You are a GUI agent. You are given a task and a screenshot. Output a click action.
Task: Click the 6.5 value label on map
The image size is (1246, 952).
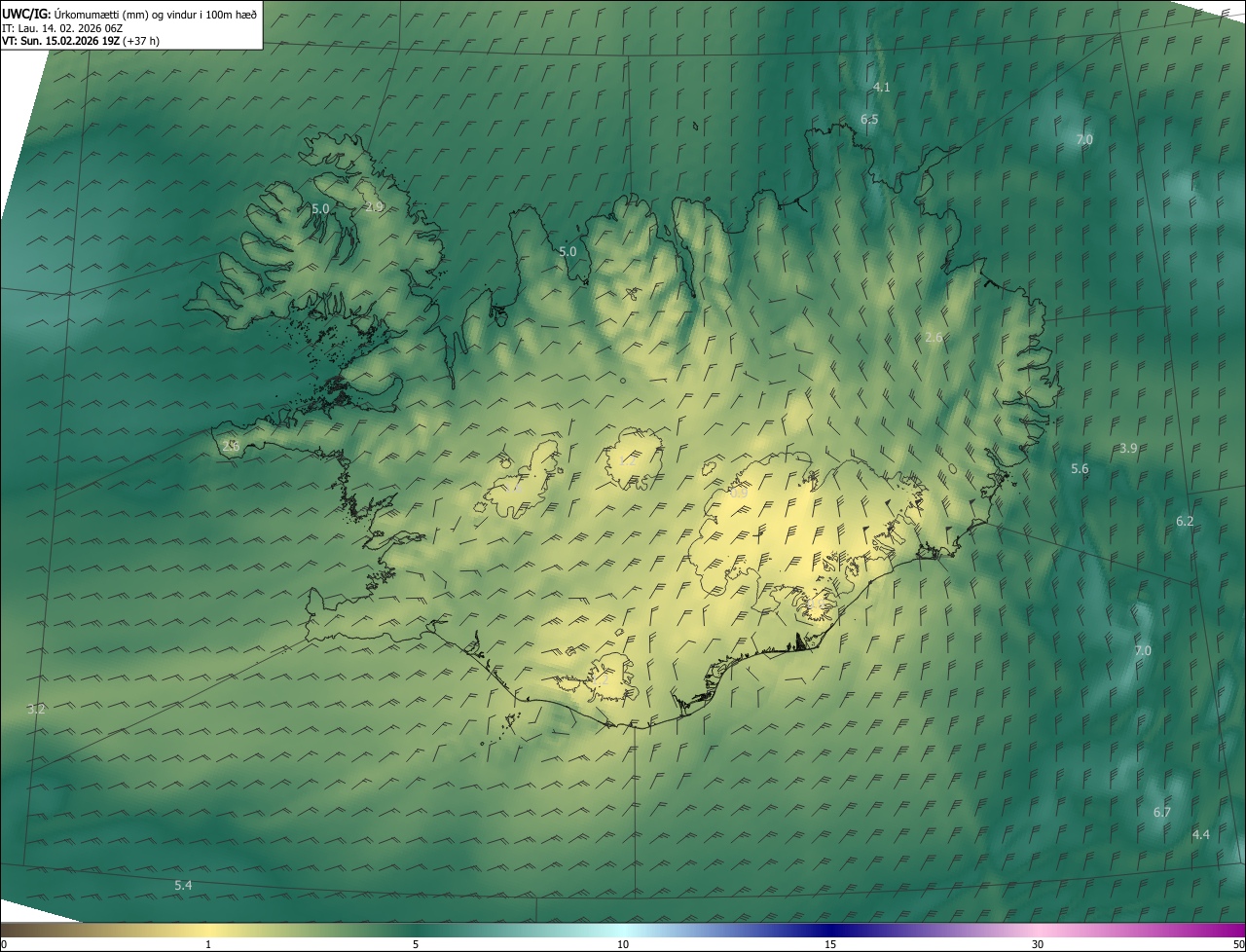point(869,119)
